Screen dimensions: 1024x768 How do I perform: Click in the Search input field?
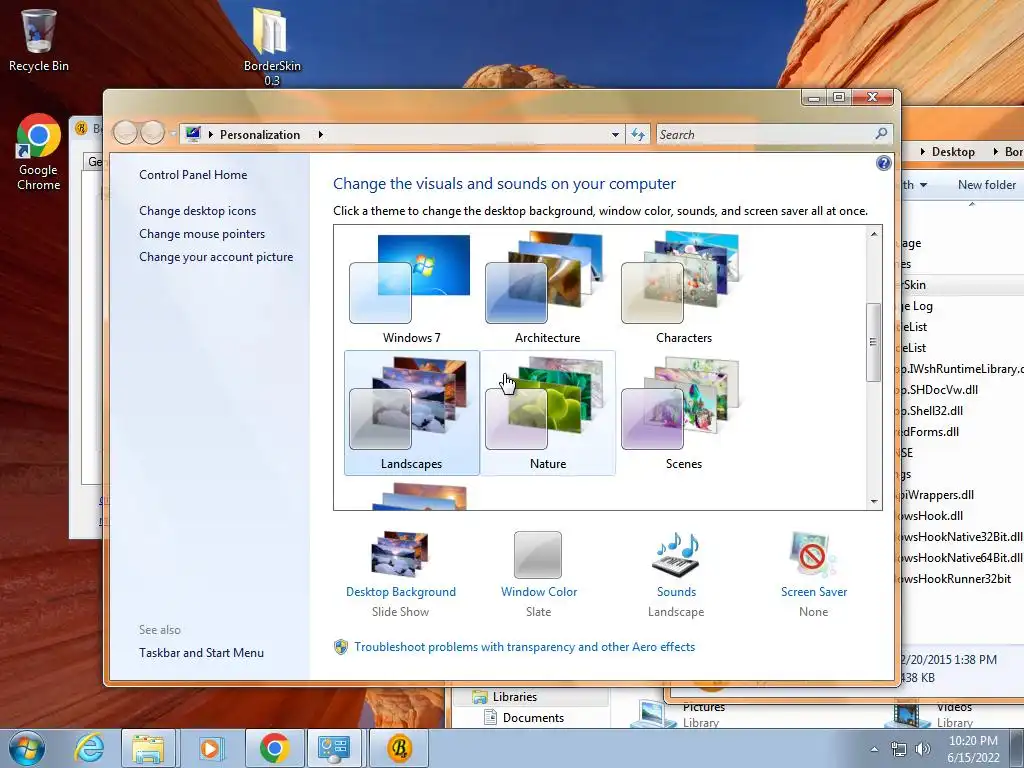point(764,135)
